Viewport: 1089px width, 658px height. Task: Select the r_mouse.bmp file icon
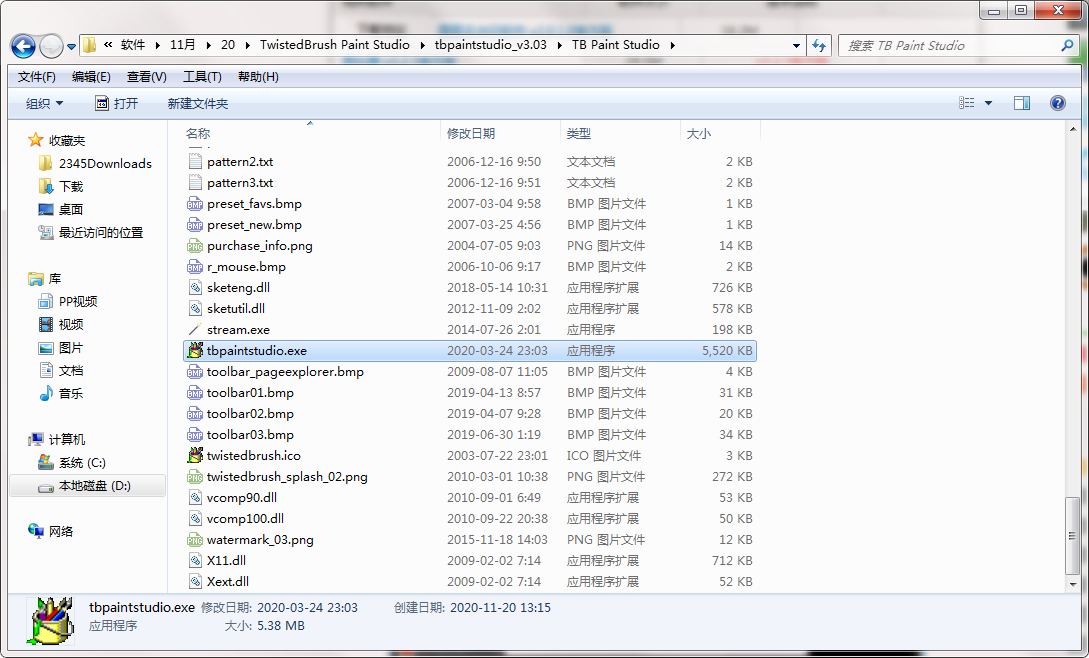195,266
